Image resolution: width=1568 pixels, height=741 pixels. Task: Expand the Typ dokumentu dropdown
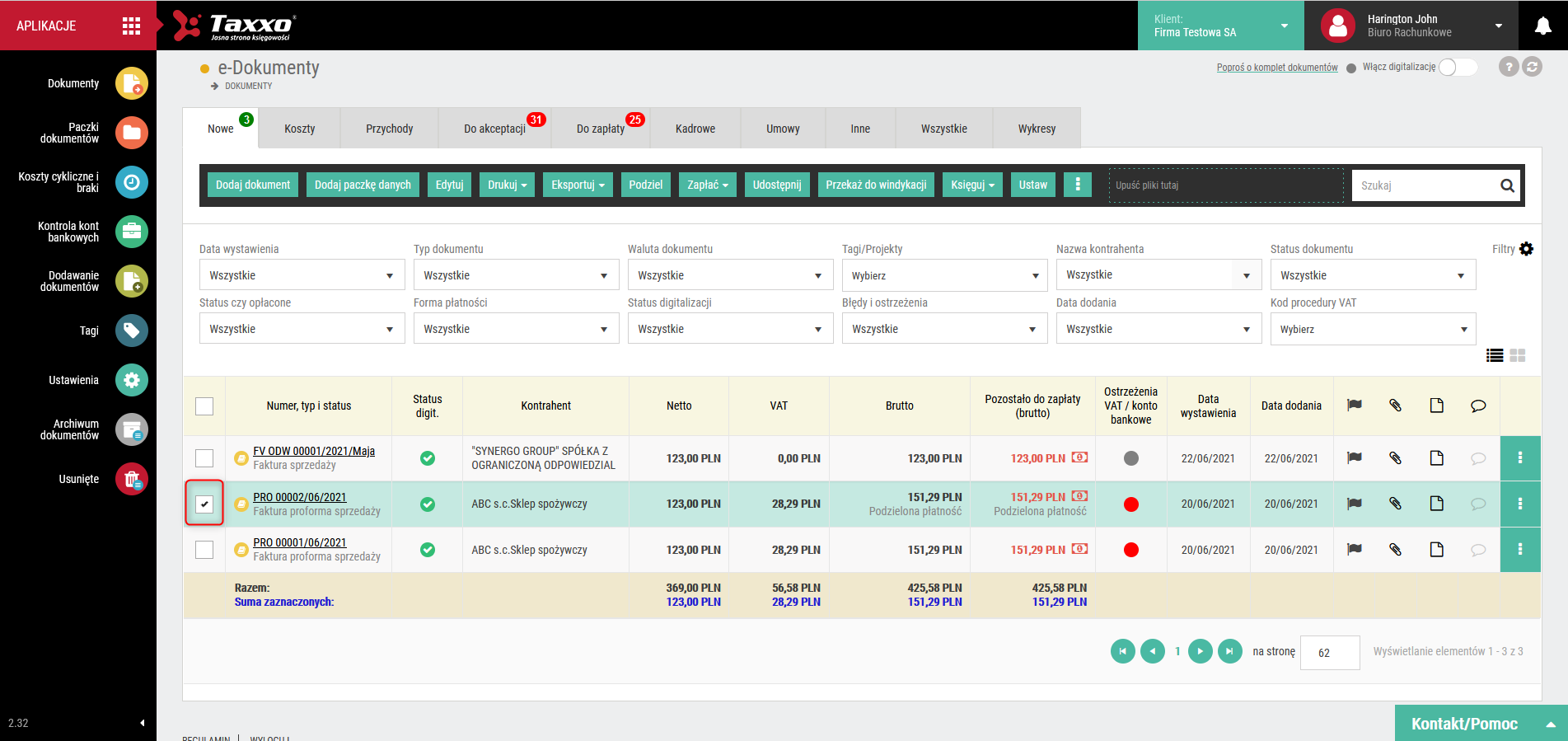(516, 275)
